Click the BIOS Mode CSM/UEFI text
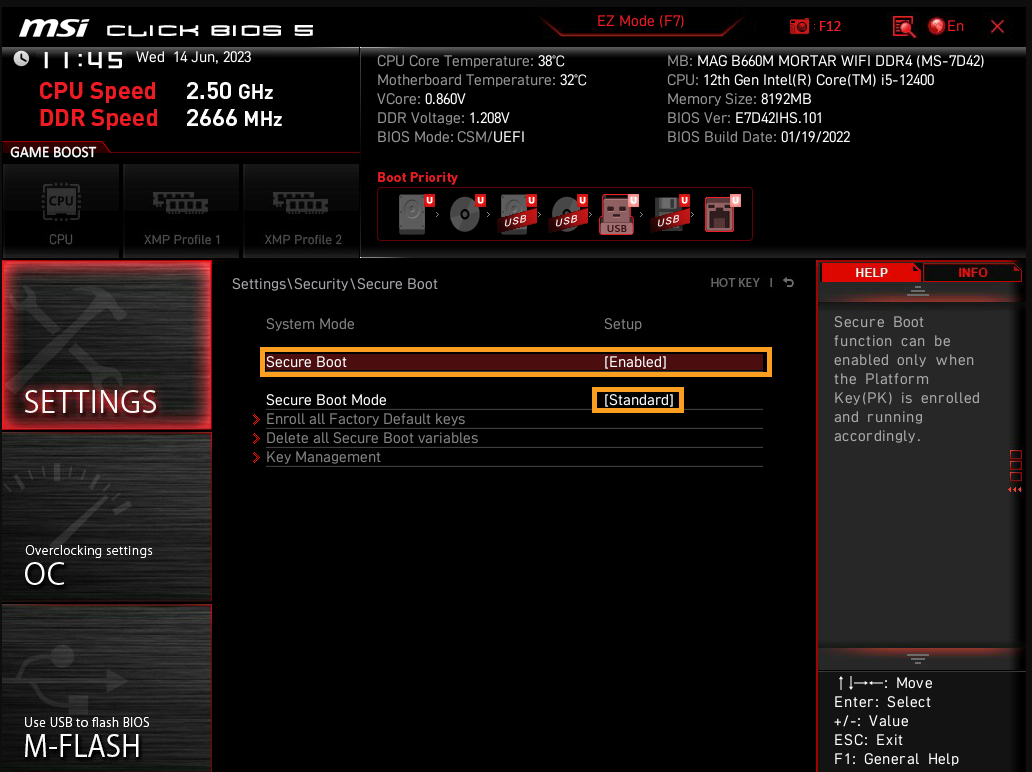 click(451, 137)
